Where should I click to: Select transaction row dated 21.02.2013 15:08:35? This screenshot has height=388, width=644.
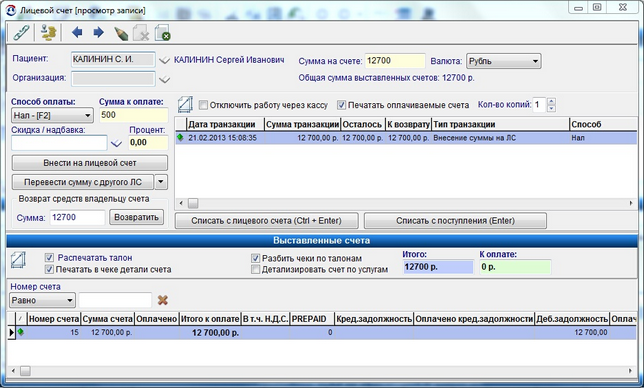click(x=406, y=138)
